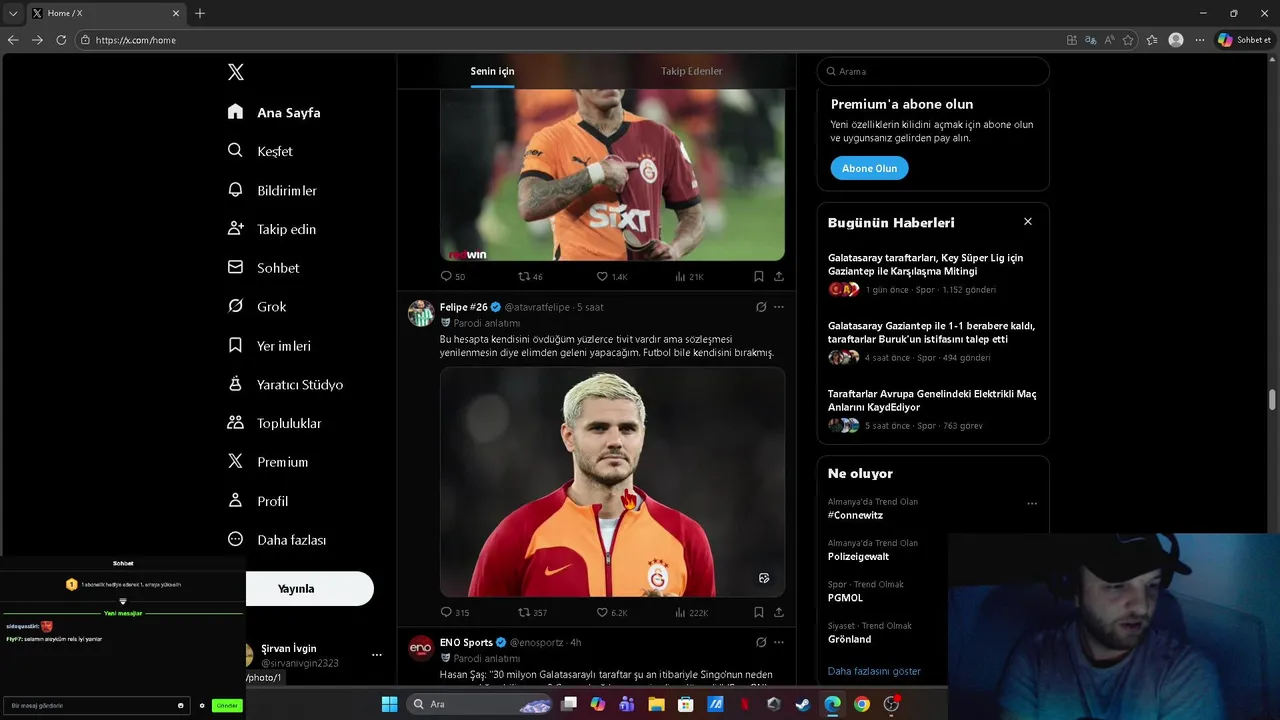Open the blonde player photo in Felipe post
This screenshot has width=1280, height=720.
click(x=612, y=482)
